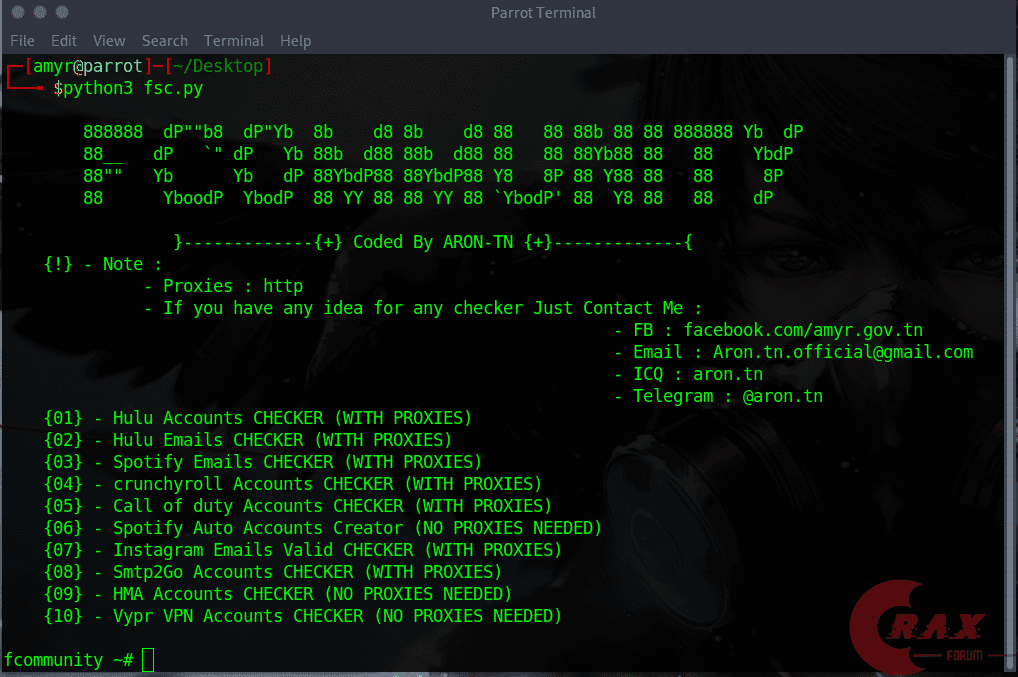The height and width of the screenshot is (677, 1018).
Task: Click option 03 Spotify Emails CHECKER
Action: coord(263,462)
